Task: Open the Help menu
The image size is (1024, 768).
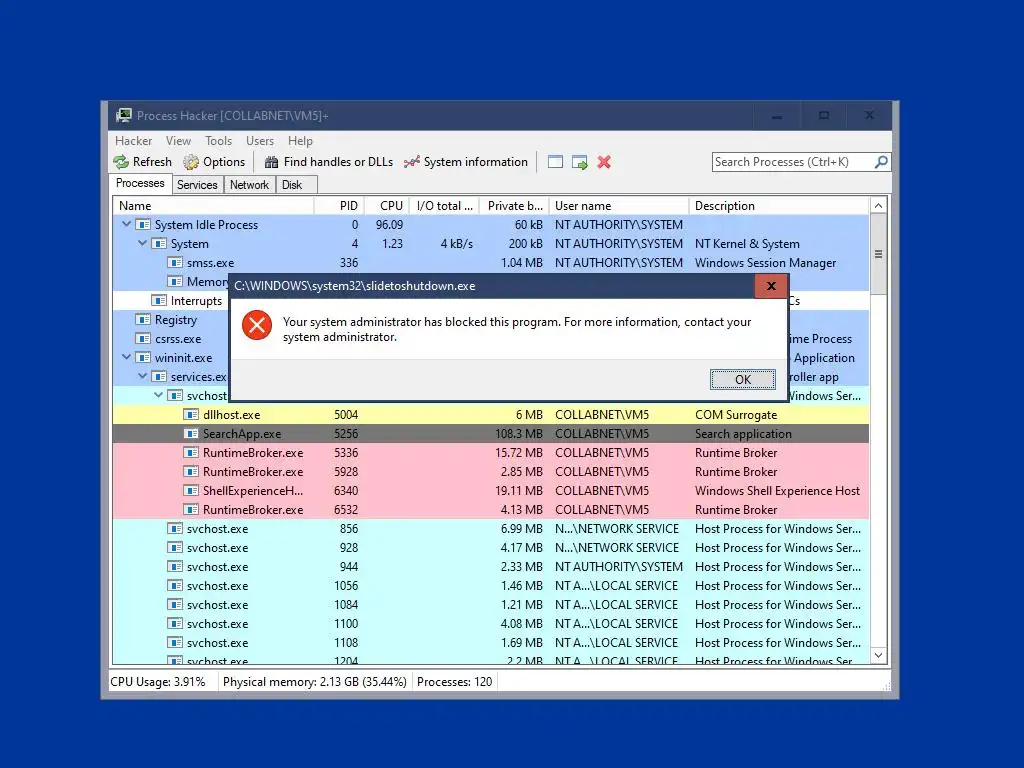Action: 300,141
